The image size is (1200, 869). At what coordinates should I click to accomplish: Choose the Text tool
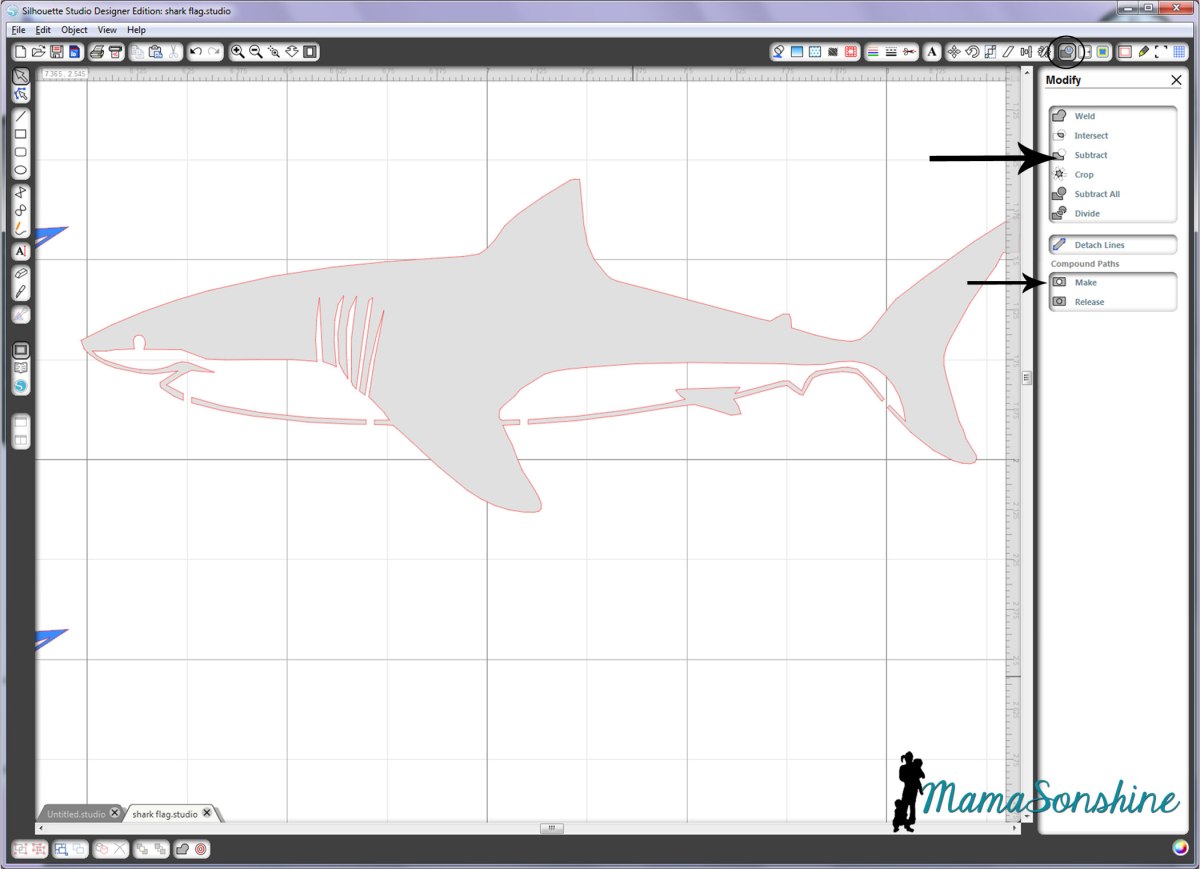click(20, 252)
